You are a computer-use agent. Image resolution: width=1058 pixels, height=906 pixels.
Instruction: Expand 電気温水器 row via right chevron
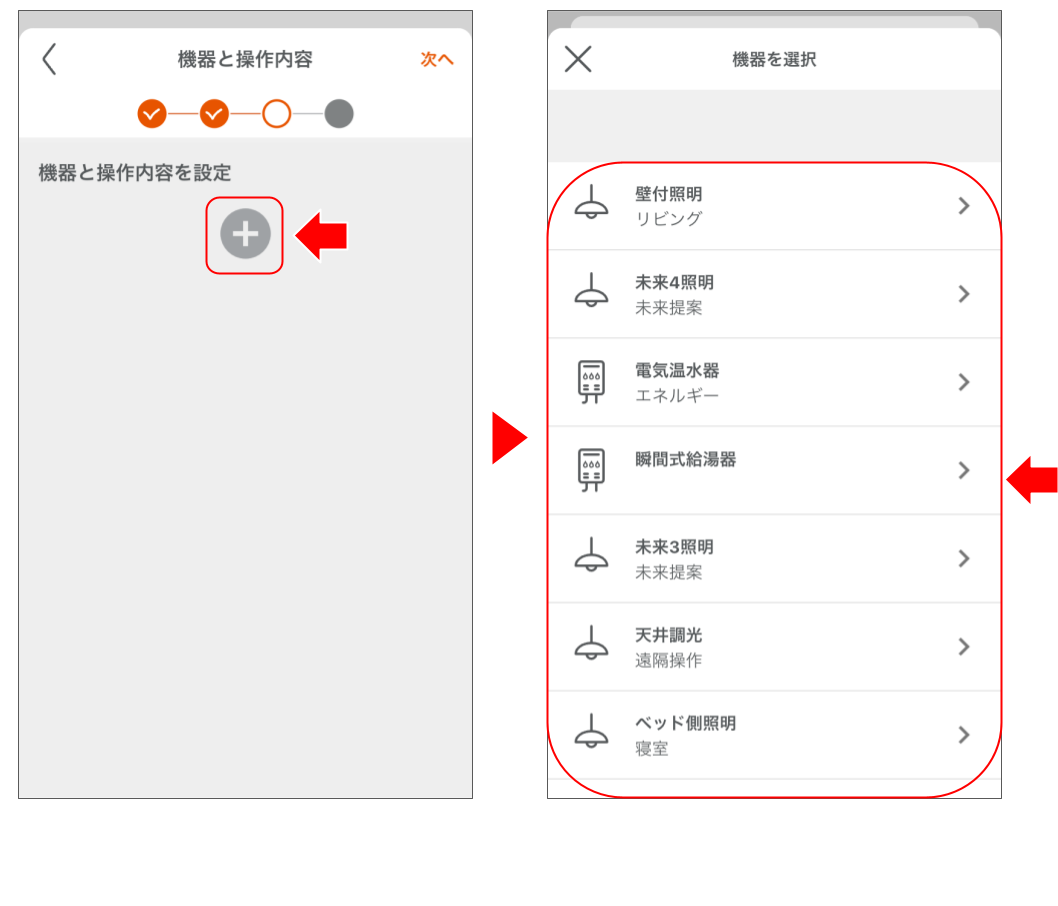click(x=963, y=382)
